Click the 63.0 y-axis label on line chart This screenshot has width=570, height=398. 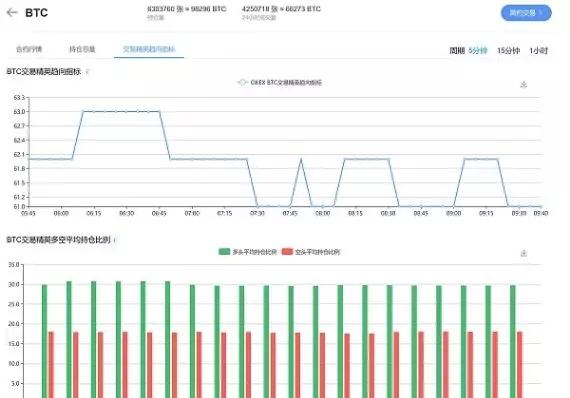tap(20, 112)
